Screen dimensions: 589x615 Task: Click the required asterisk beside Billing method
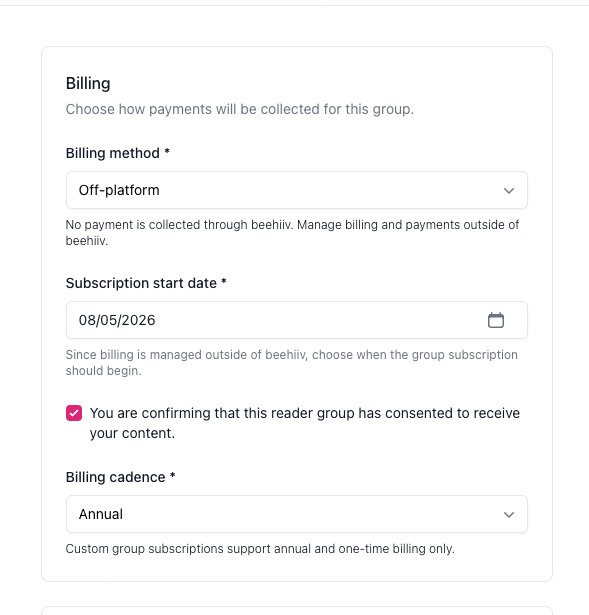(167, 151)
